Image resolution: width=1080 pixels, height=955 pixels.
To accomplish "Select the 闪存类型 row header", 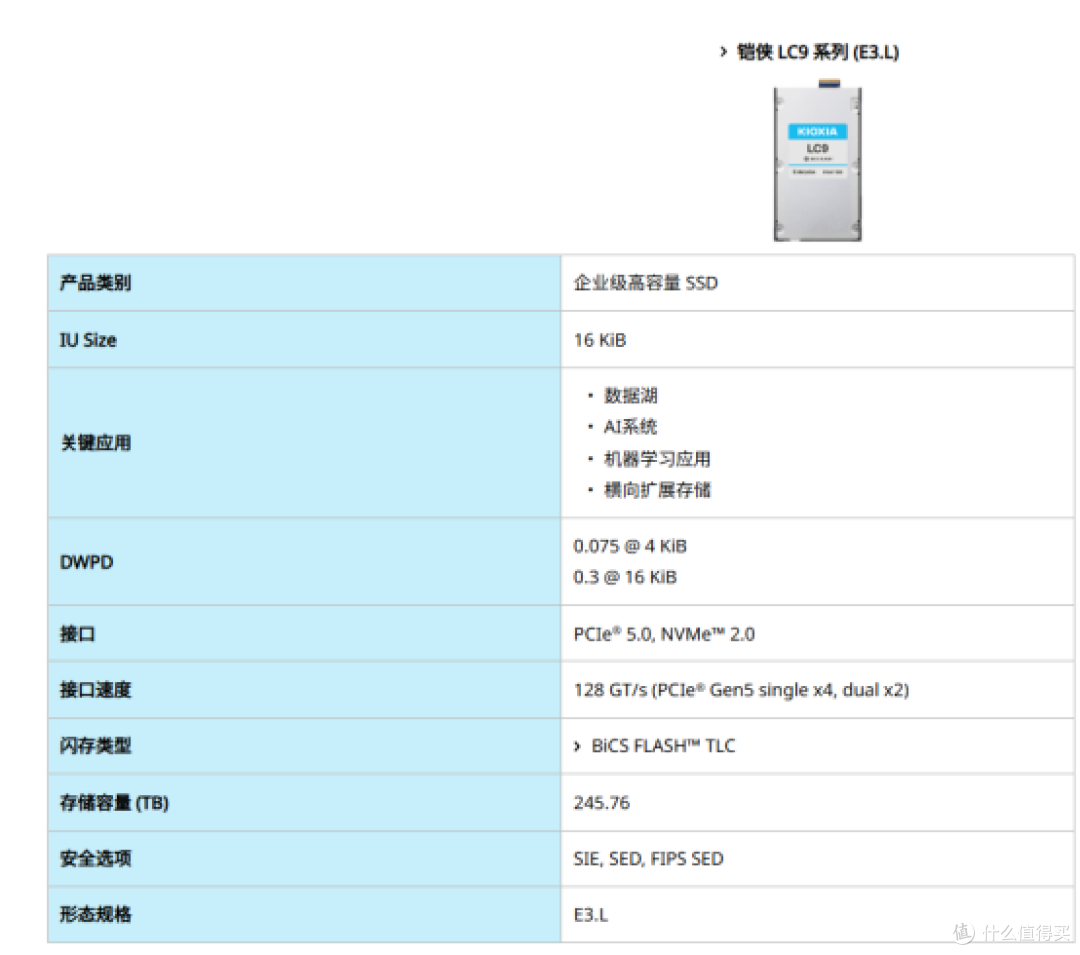I will coord(304,746).
